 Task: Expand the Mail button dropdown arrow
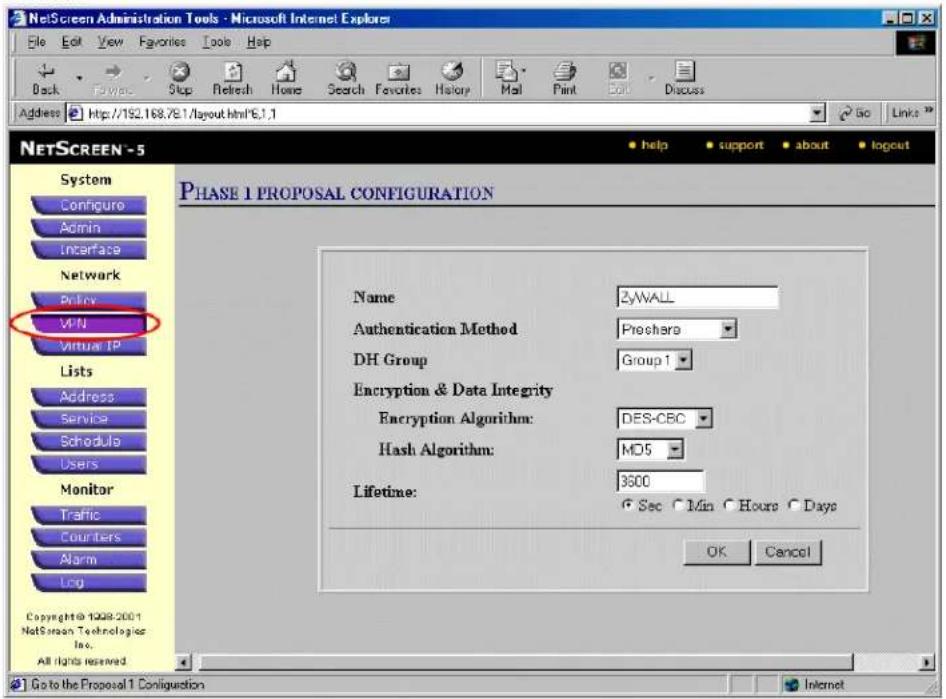(x=524, y=71)
